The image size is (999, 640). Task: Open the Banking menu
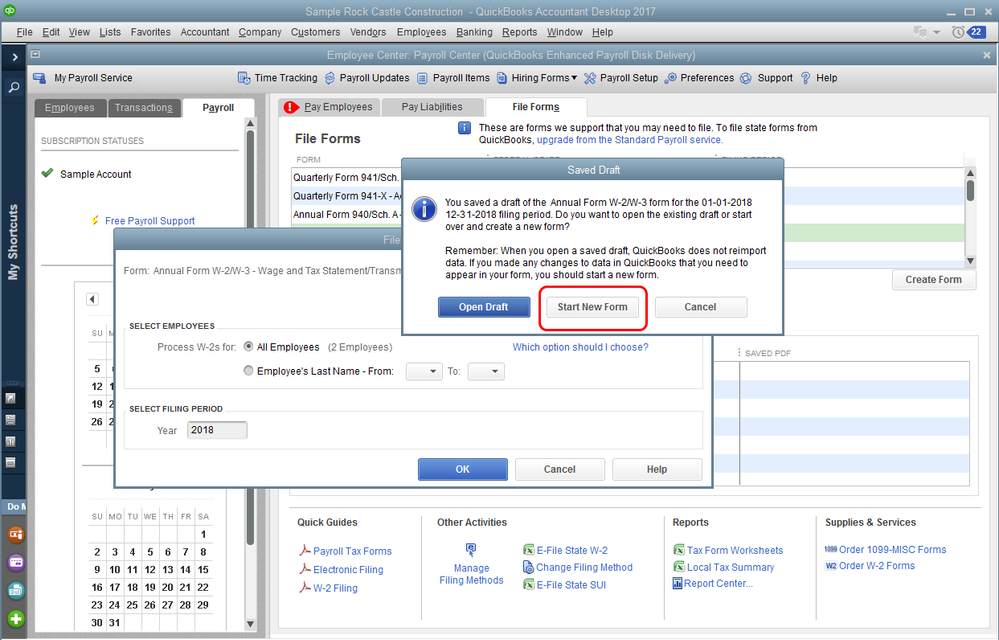(x=474, y=32)
